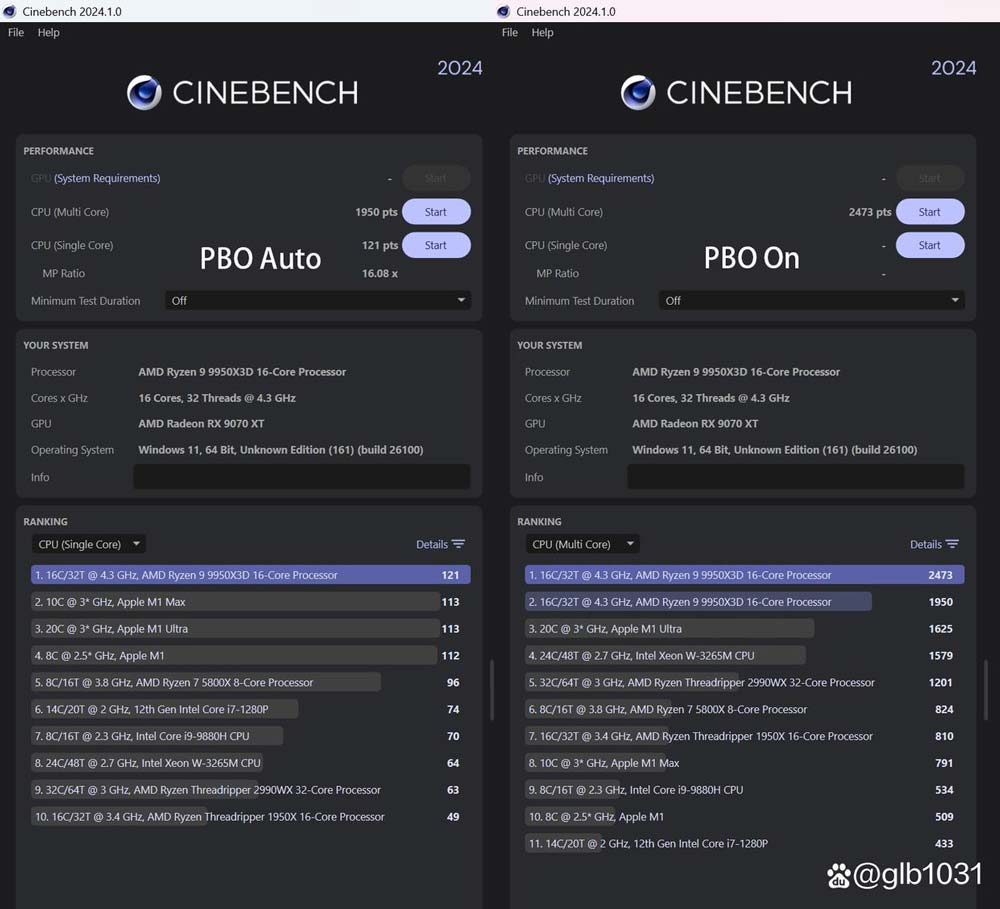Open the CPU (Multi Core) ranking dropdown

point(582,544)
